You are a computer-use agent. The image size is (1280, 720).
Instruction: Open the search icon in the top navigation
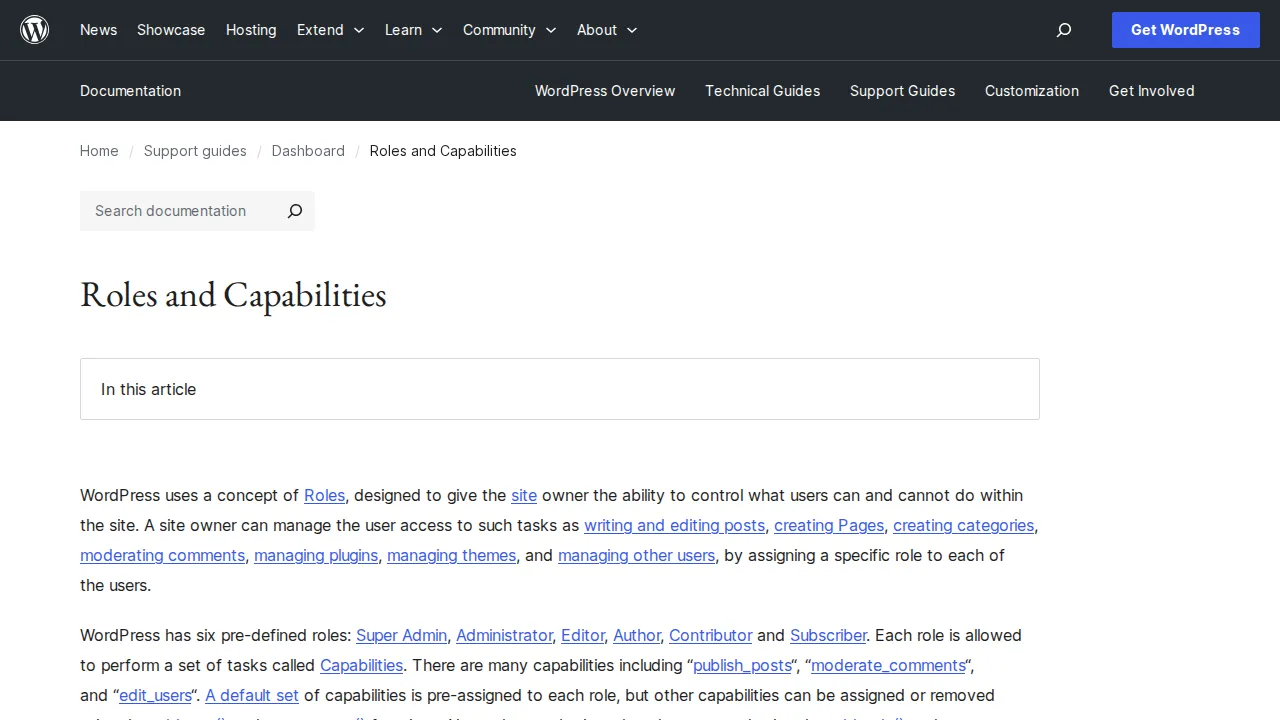tap(1063, 30)
